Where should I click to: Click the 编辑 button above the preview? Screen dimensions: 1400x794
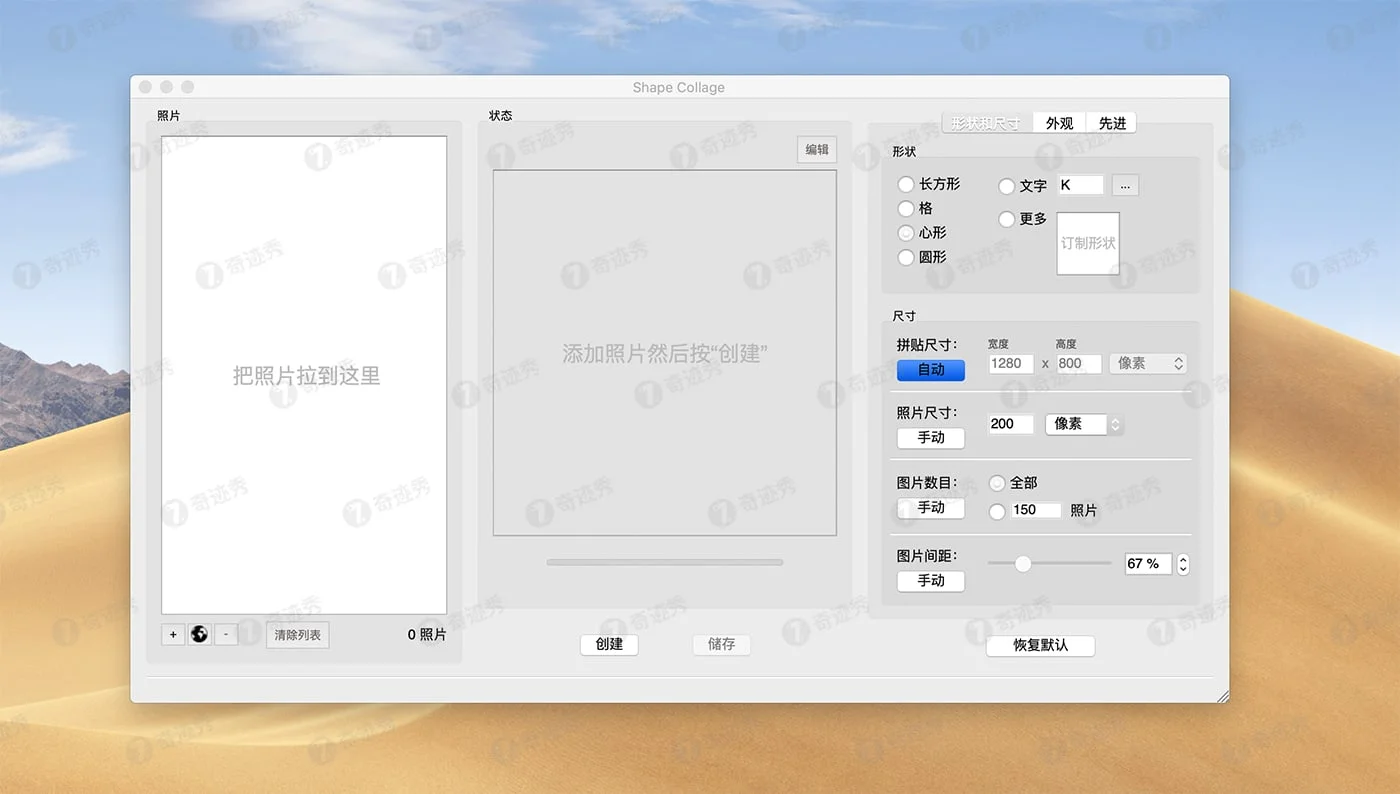point(816,149)
